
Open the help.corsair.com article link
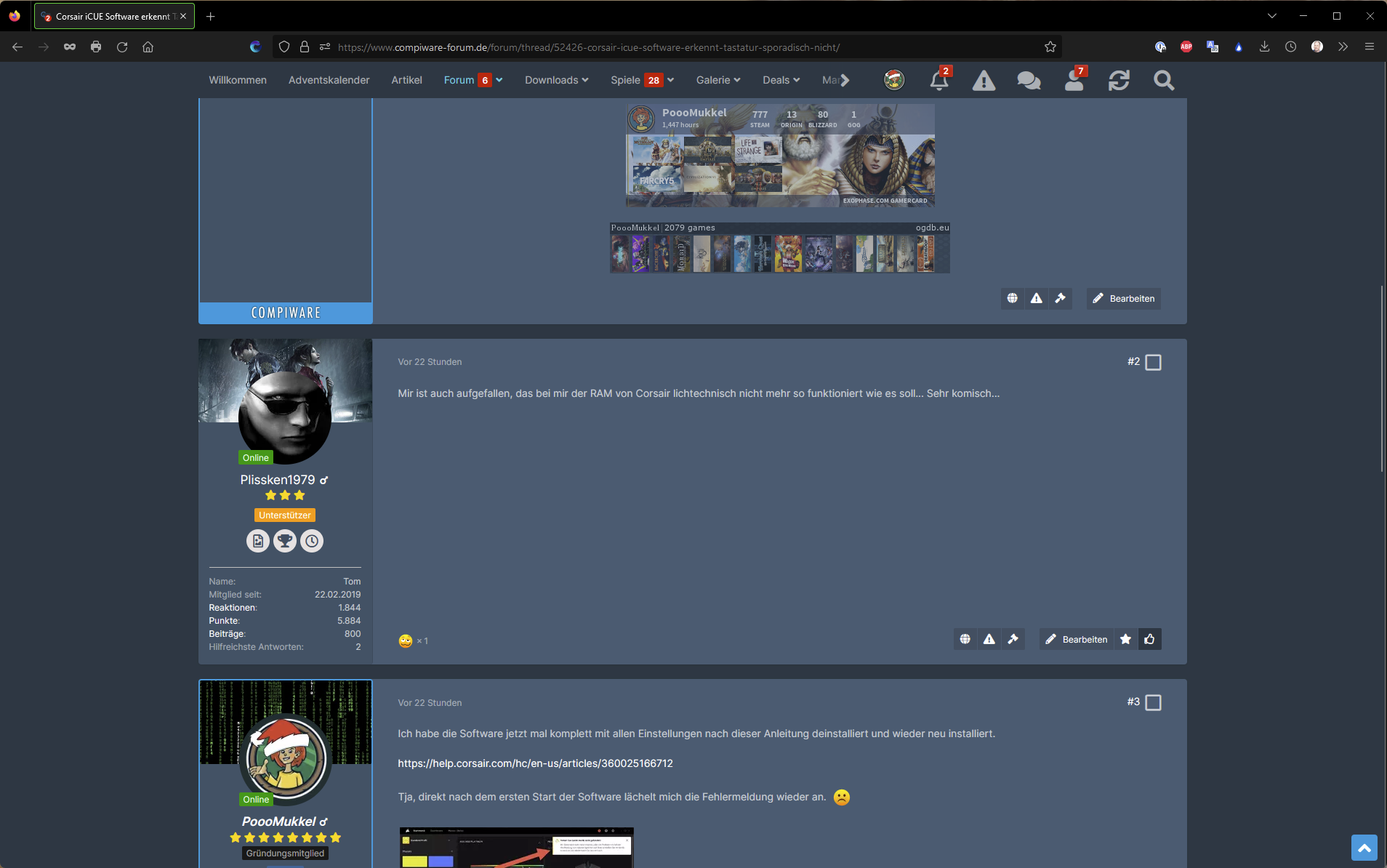coord(535,763)
